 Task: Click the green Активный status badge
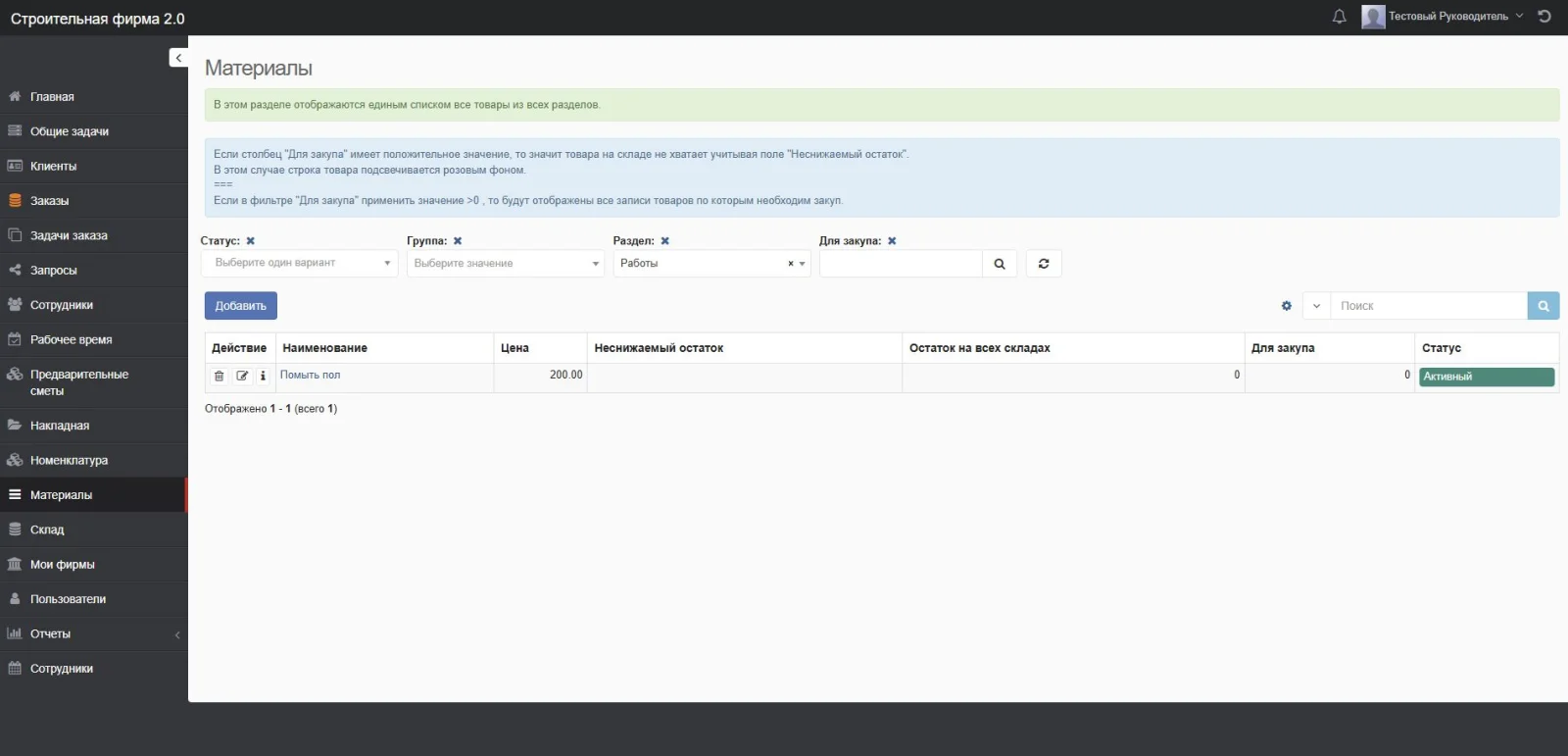click(x=1486, y=377)
